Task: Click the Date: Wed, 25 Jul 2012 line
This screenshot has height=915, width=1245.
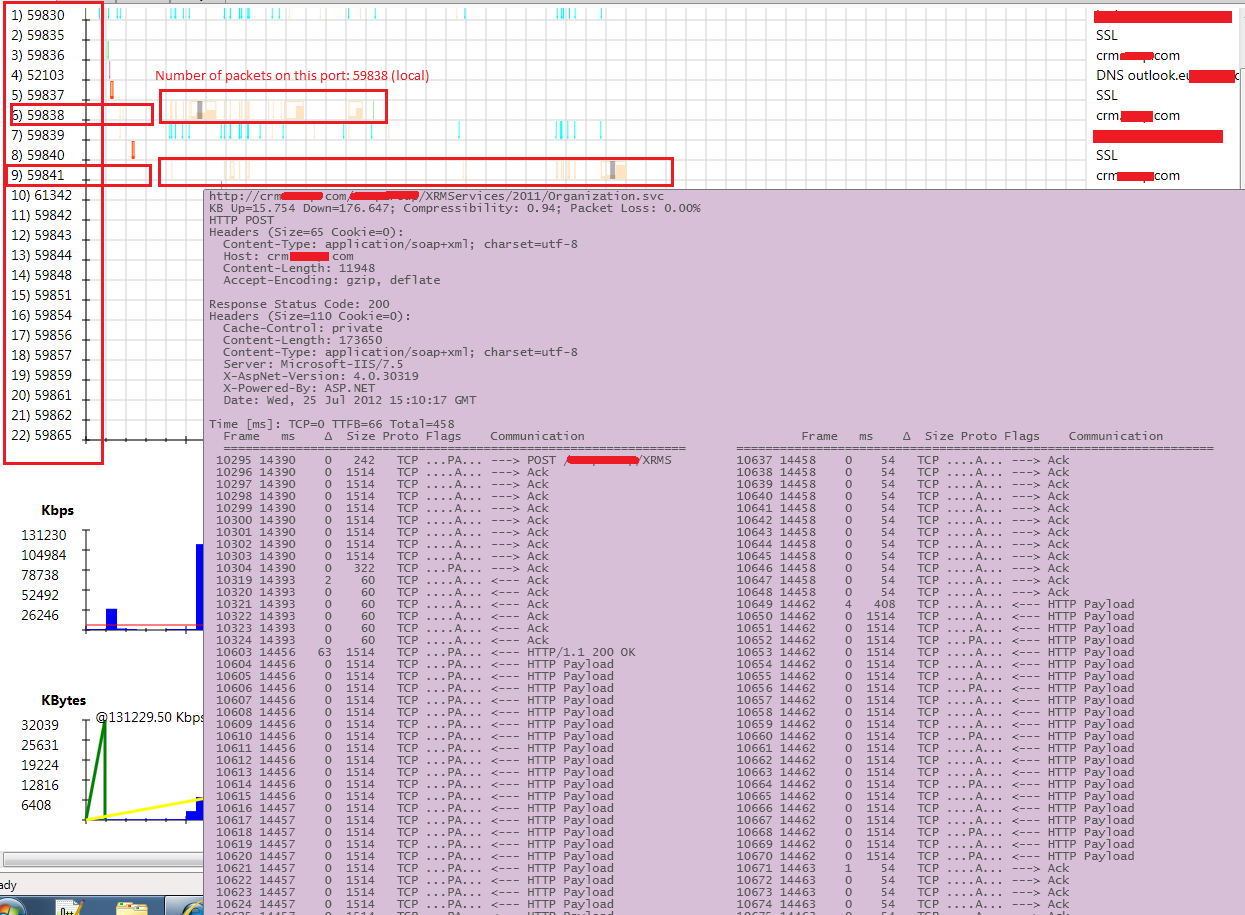Action: coord(350,400)
